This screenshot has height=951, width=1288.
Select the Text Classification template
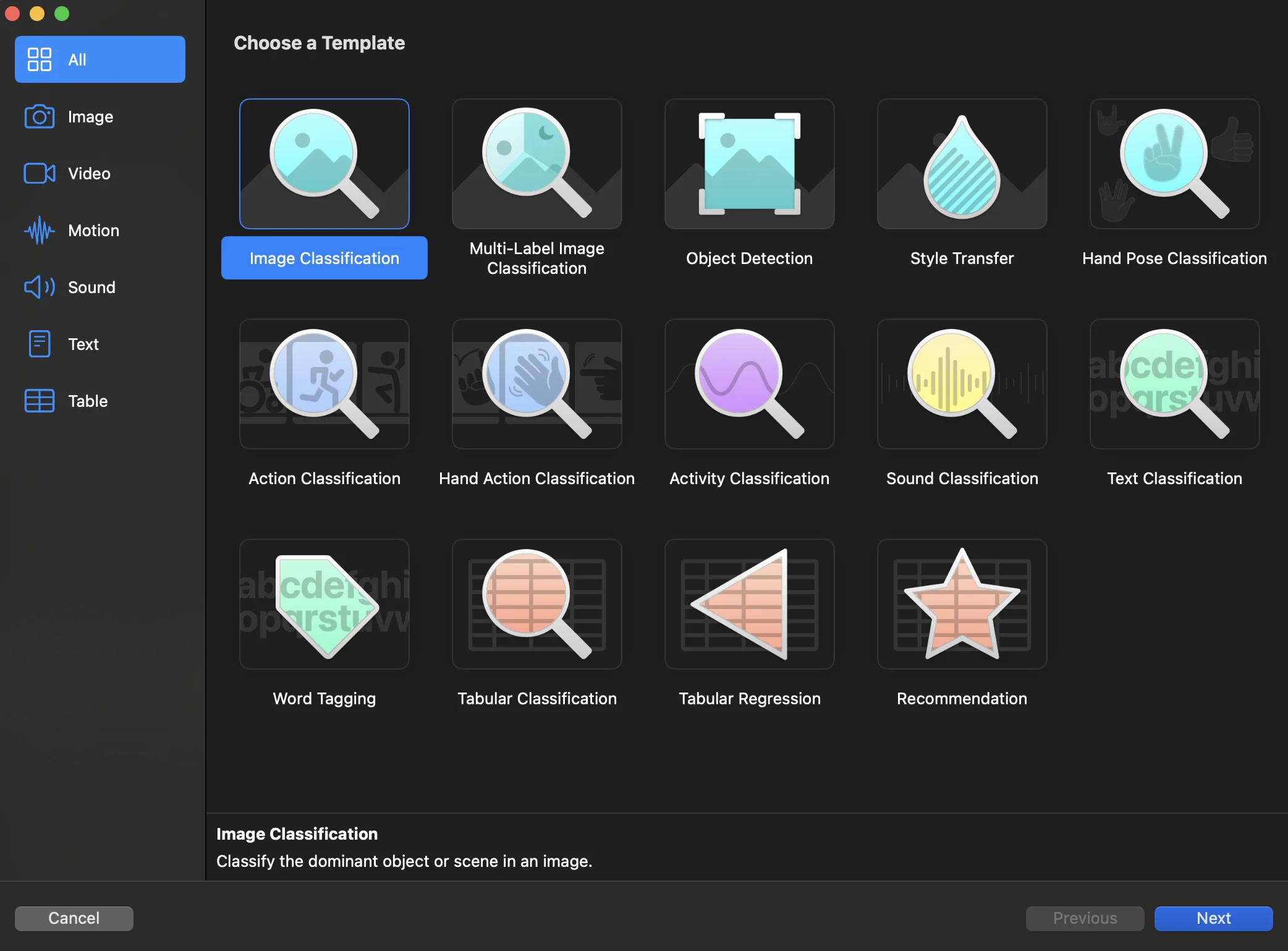click(1174, 383)
